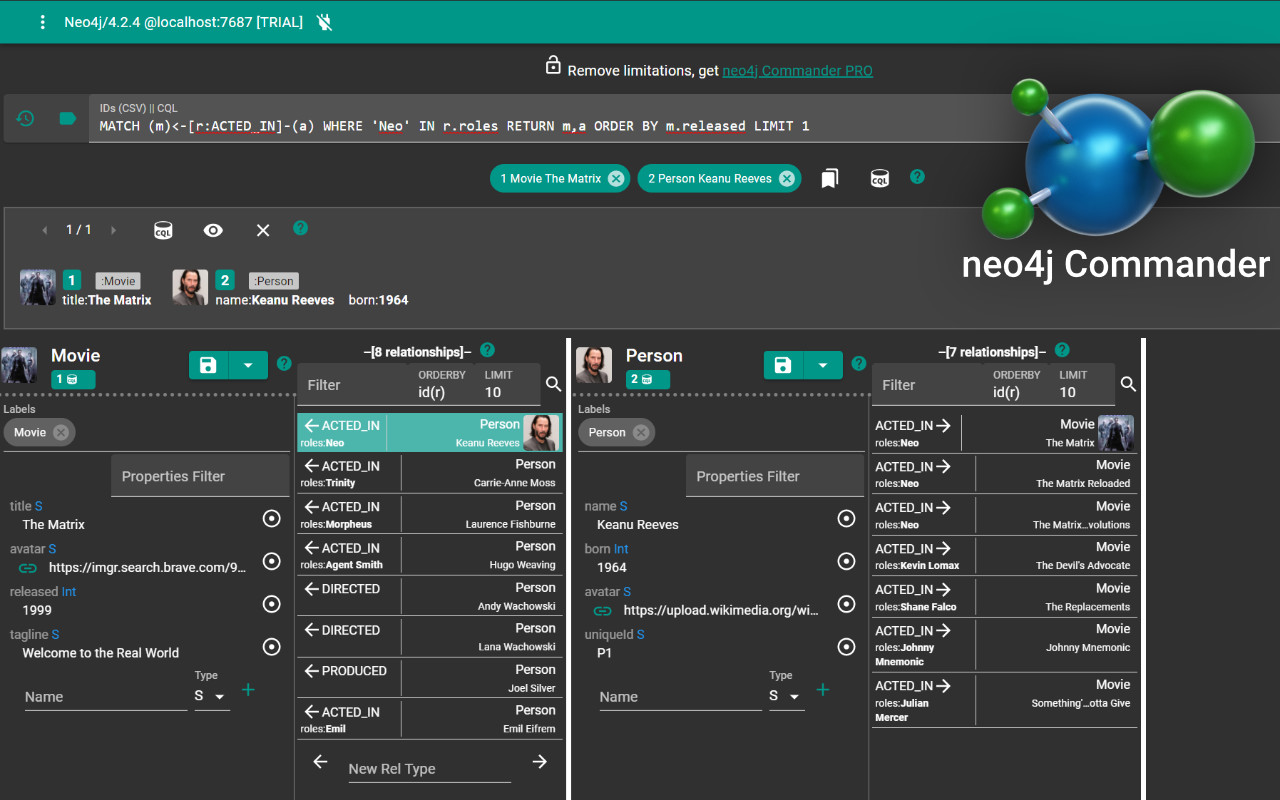This screenshot has height=800, width=1280.
Task: Open Type dropdown for new Person property
Action: (x=787, y=696)
